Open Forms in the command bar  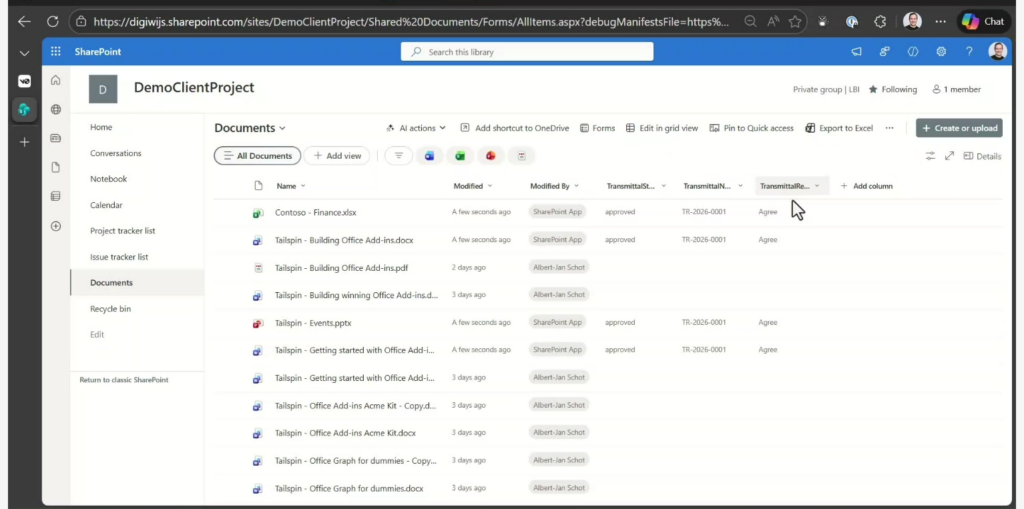point(598,128)
